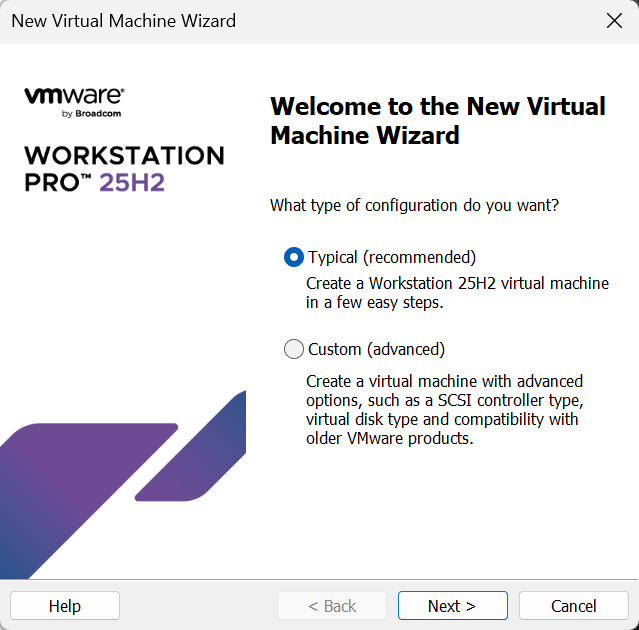Viewport: 639px width, 630px height.
Task: Click the 'What type of configuration do you want?' text
Action: coord(414,205)
